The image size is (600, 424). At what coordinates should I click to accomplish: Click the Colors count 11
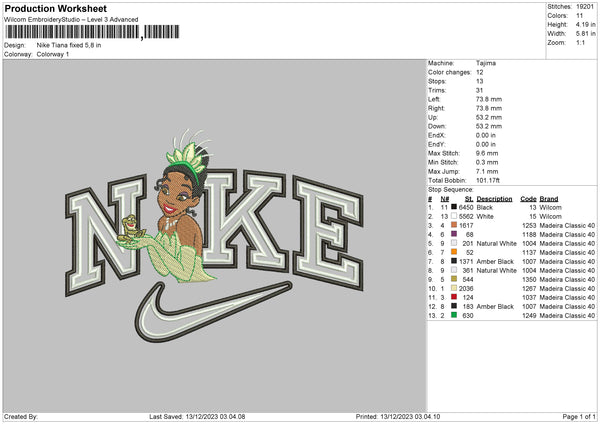(x=579, y=16)
